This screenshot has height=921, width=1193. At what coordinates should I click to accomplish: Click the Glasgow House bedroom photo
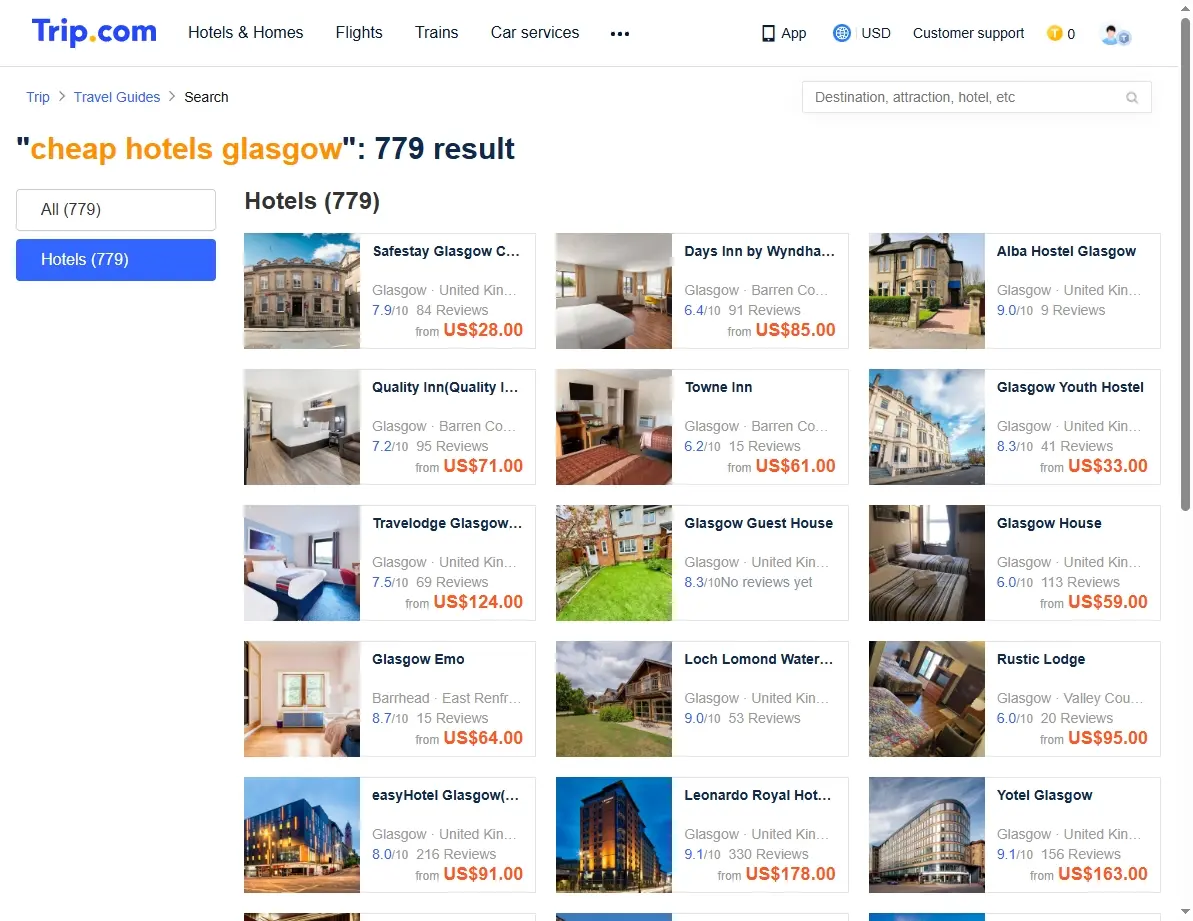tap(927, 564)
